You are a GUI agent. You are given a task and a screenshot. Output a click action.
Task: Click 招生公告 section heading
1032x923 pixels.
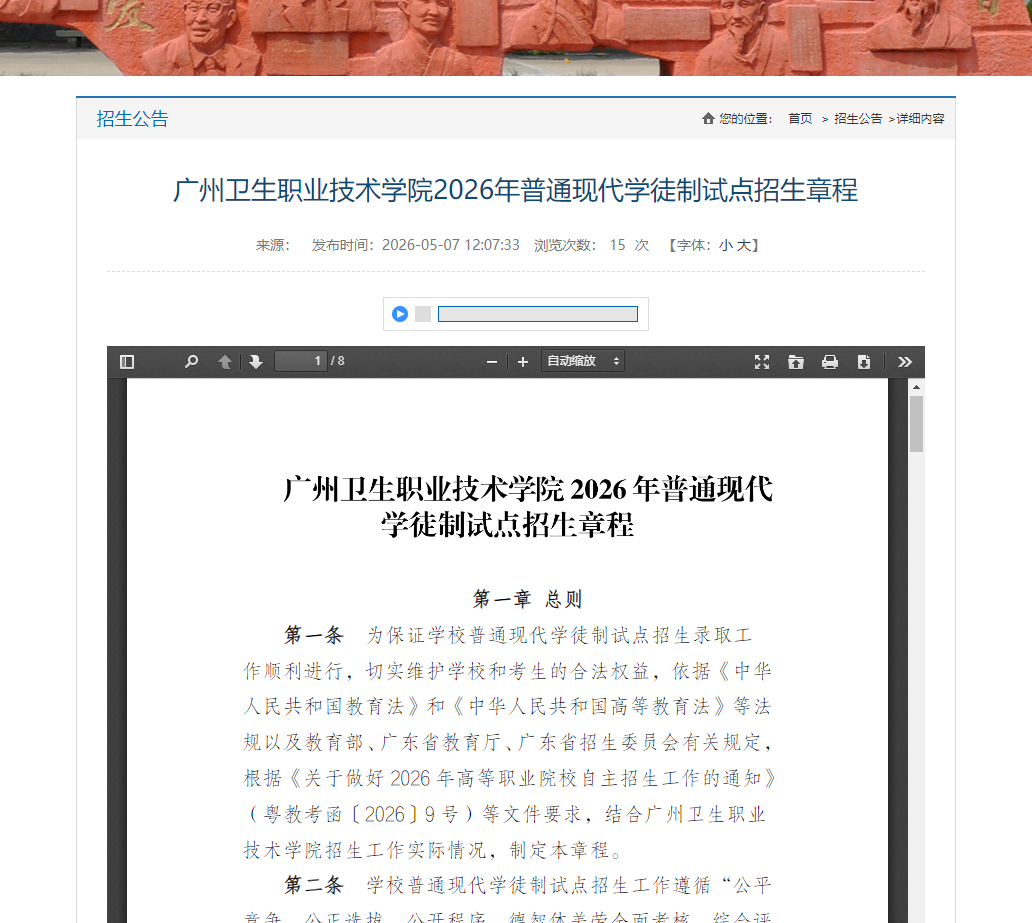132,119
